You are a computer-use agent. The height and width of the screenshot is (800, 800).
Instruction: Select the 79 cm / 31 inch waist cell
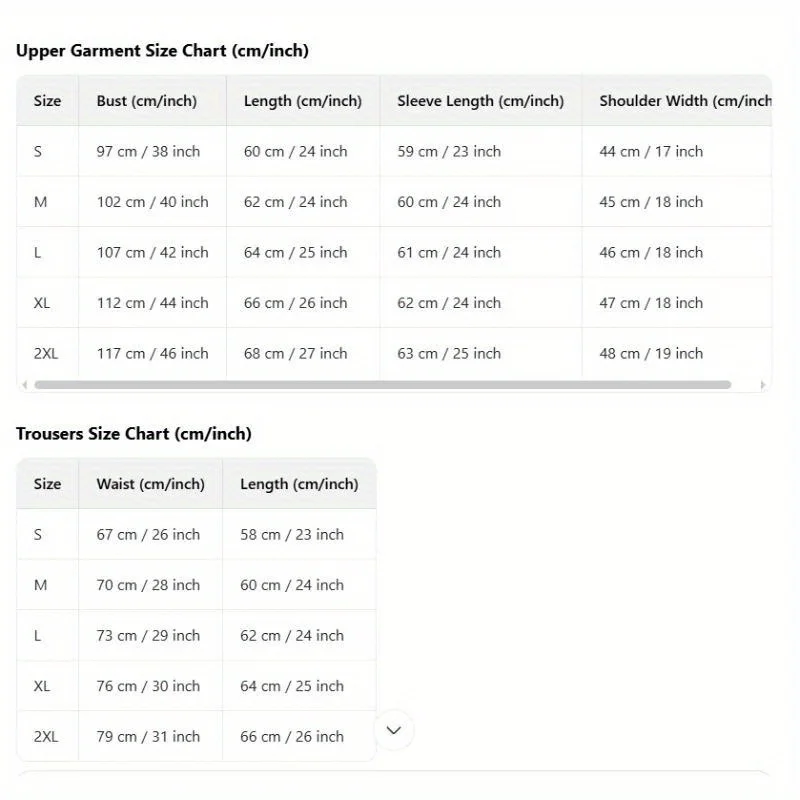pos(148,737)
